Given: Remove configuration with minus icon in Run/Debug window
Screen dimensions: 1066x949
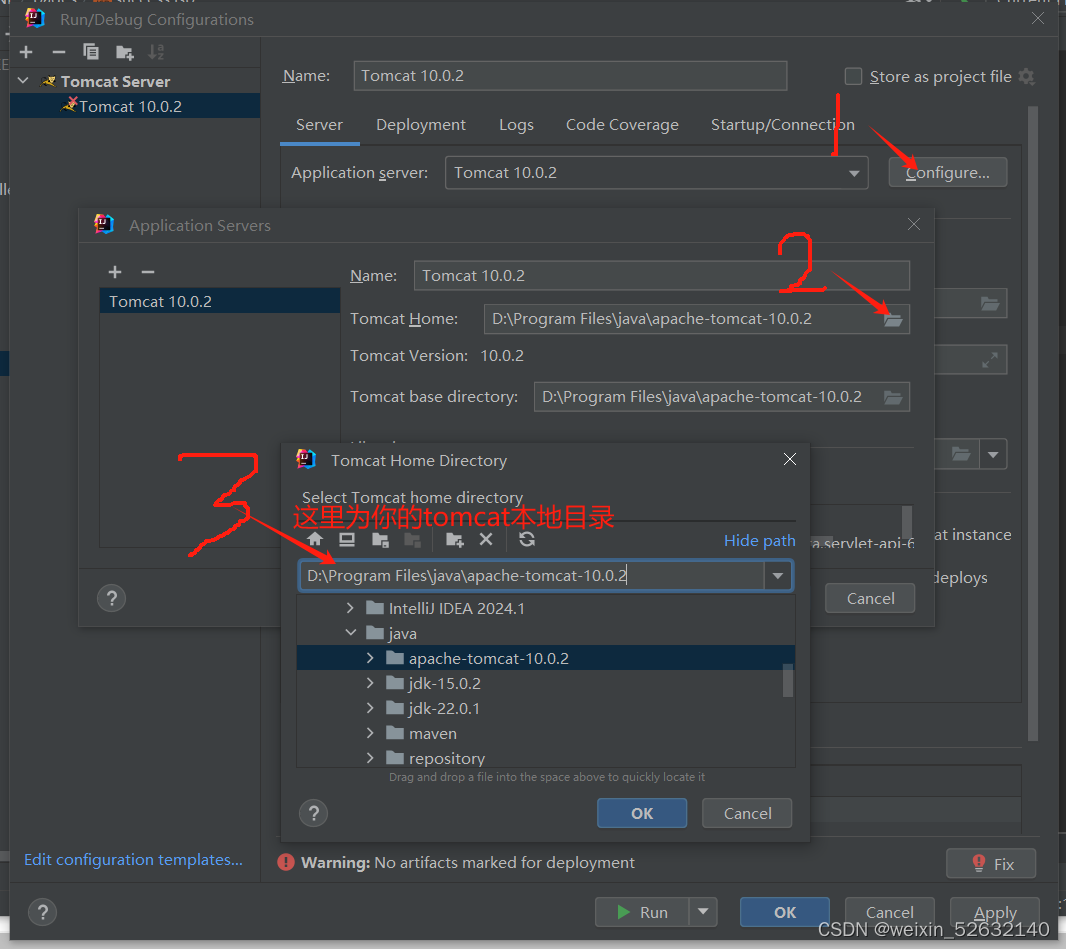Looking at the screenshot, I should pos(58,52).
